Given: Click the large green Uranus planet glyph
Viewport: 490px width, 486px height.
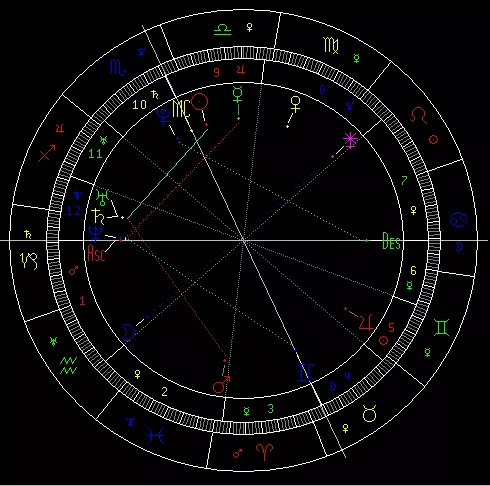Looking at the screenshot, I should (x=103, y=197).
